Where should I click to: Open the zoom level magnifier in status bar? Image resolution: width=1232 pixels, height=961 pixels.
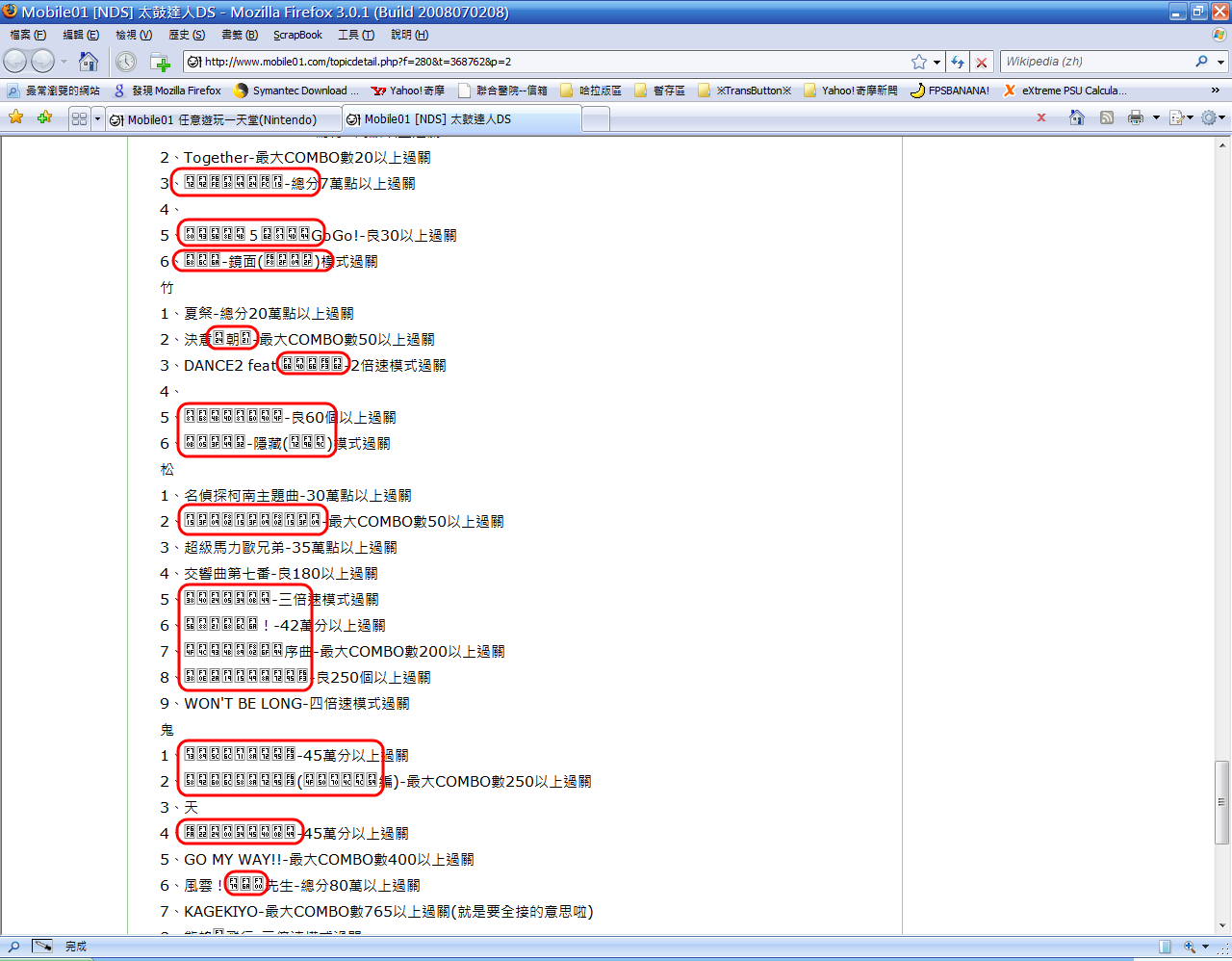[x=1190, y=947]
